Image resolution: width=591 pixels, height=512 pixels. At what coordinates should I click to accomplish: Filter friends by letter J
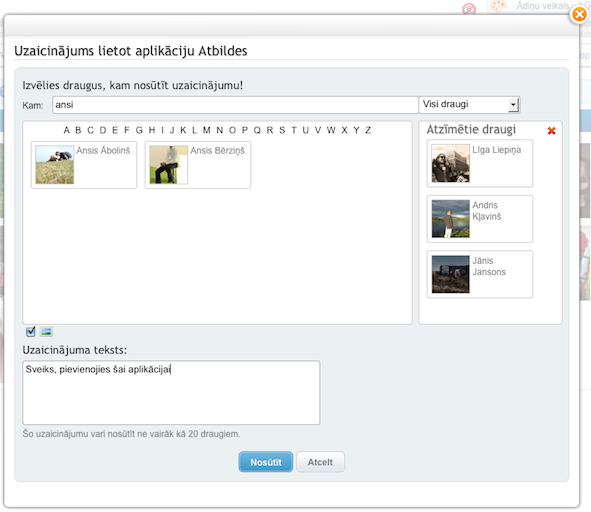click(x=172, y=130)
